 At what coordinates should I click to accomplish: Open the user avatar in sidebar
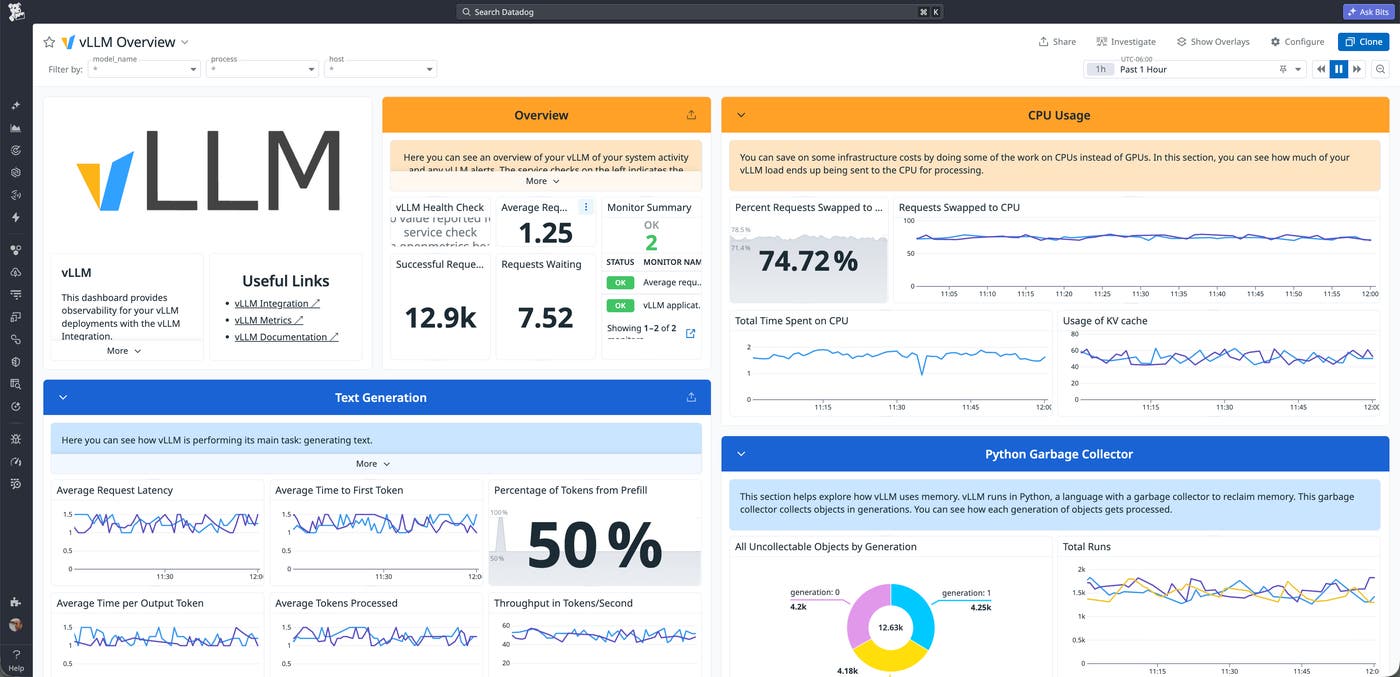pyautogui.click(x=16, y=625)
